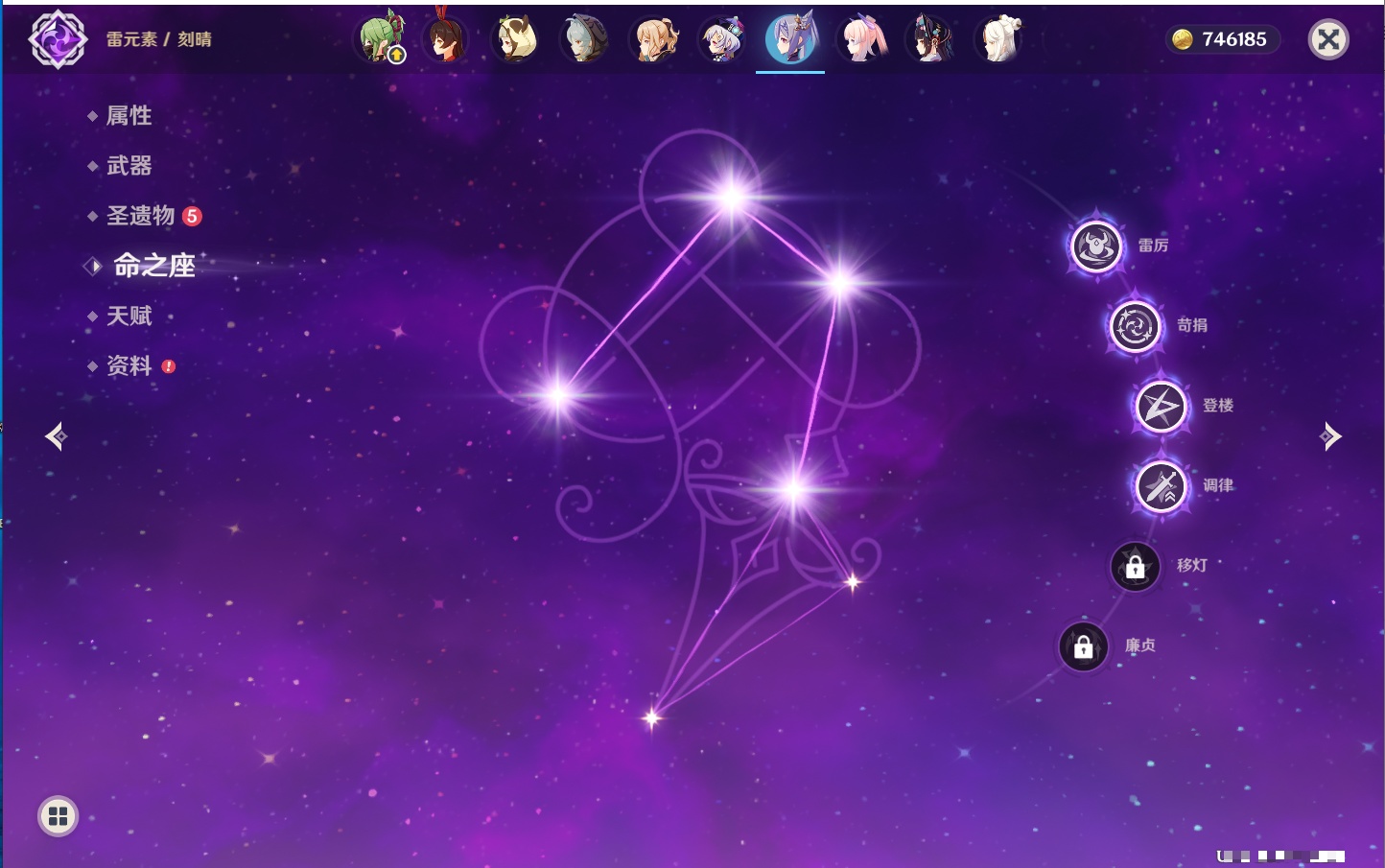Screen dimensions: 1385x868
Task: Select Jean's blonde ponytail portrait
Action: coord(655,38)
